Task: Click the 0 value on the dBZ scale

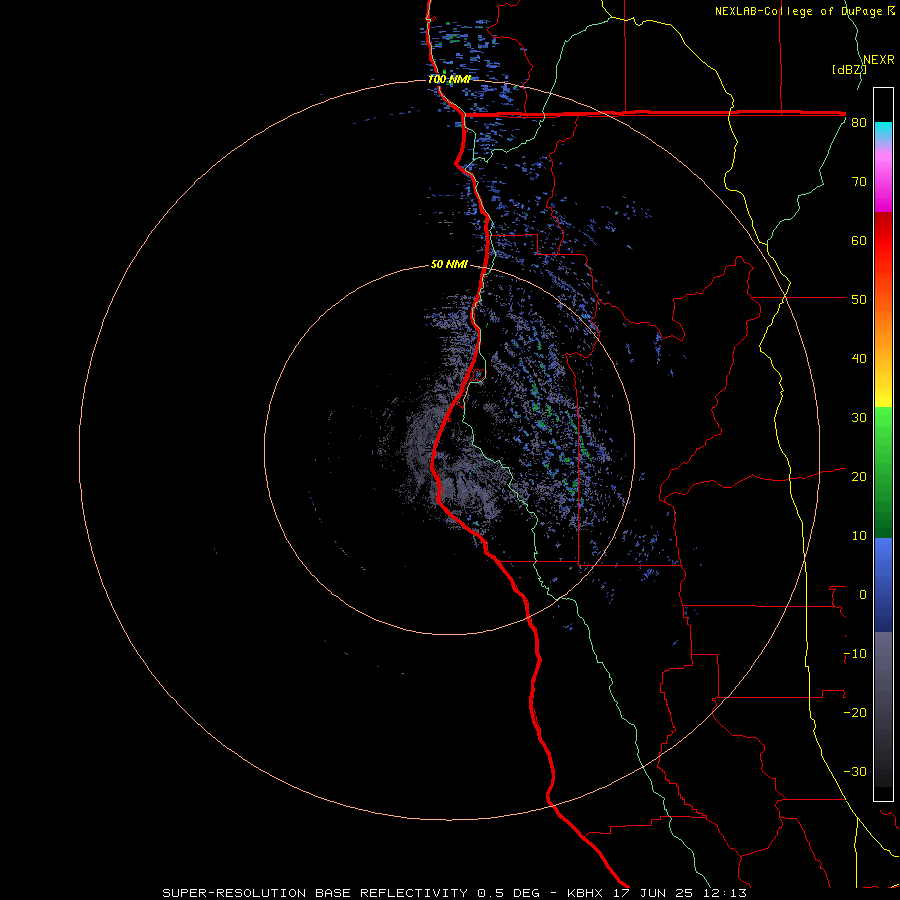Action: (x=863, y=595)
